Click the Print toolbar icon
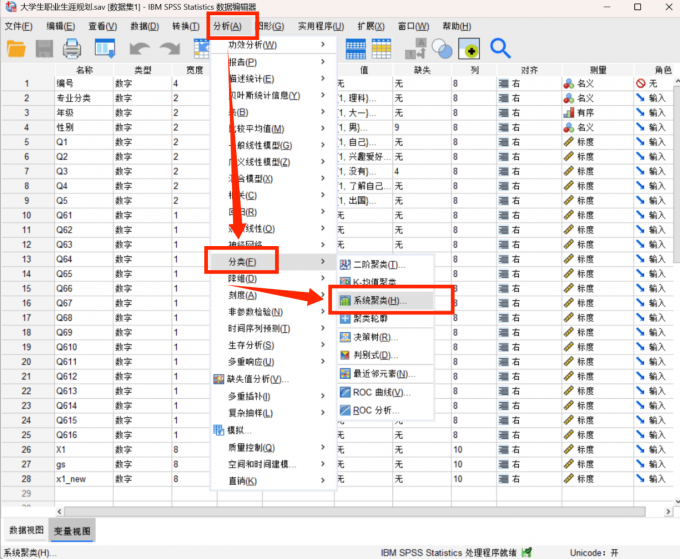680x559 pixels. [x=72, y=49]
